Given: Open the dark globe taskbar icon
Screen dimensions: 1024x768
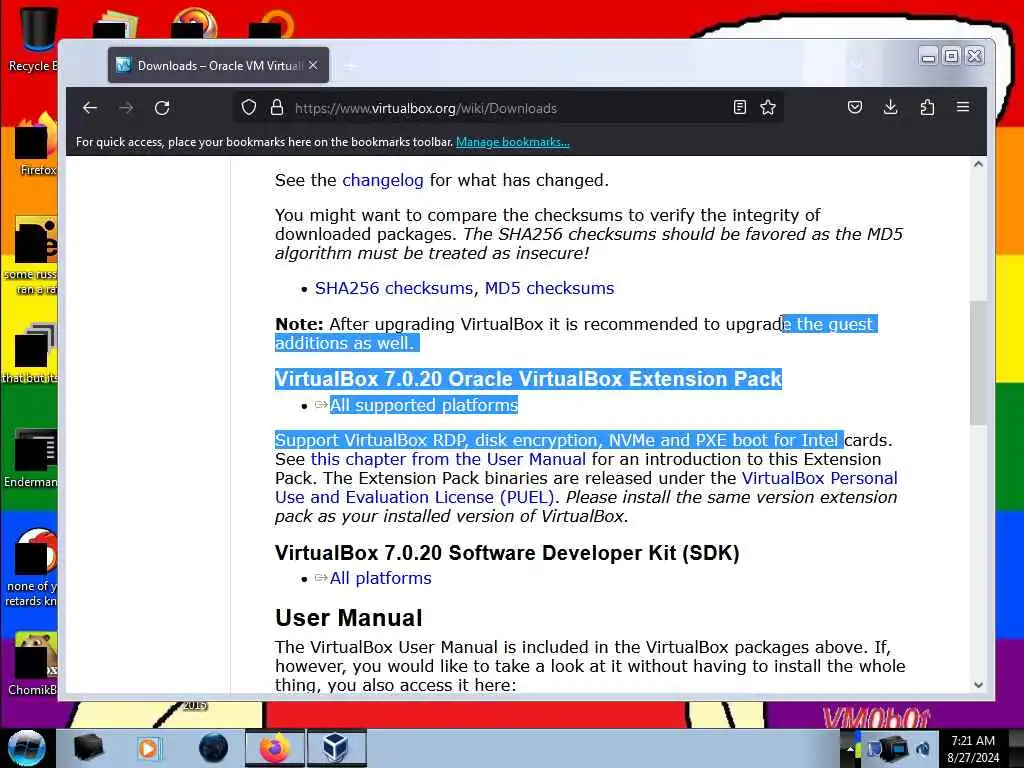Looking at the screenshot, I should [214, 748].
